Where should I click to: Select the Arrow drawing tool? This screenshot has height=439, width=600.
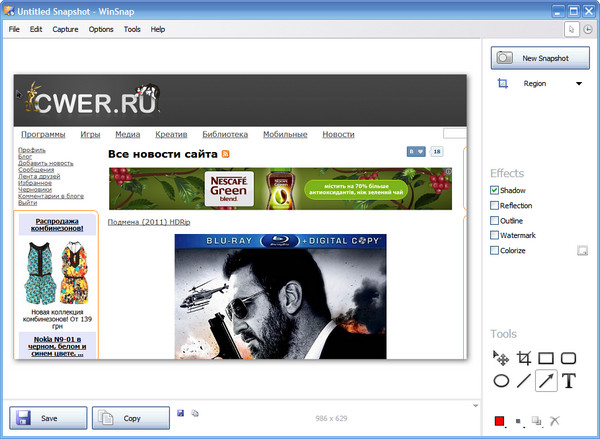coord(546,380)
